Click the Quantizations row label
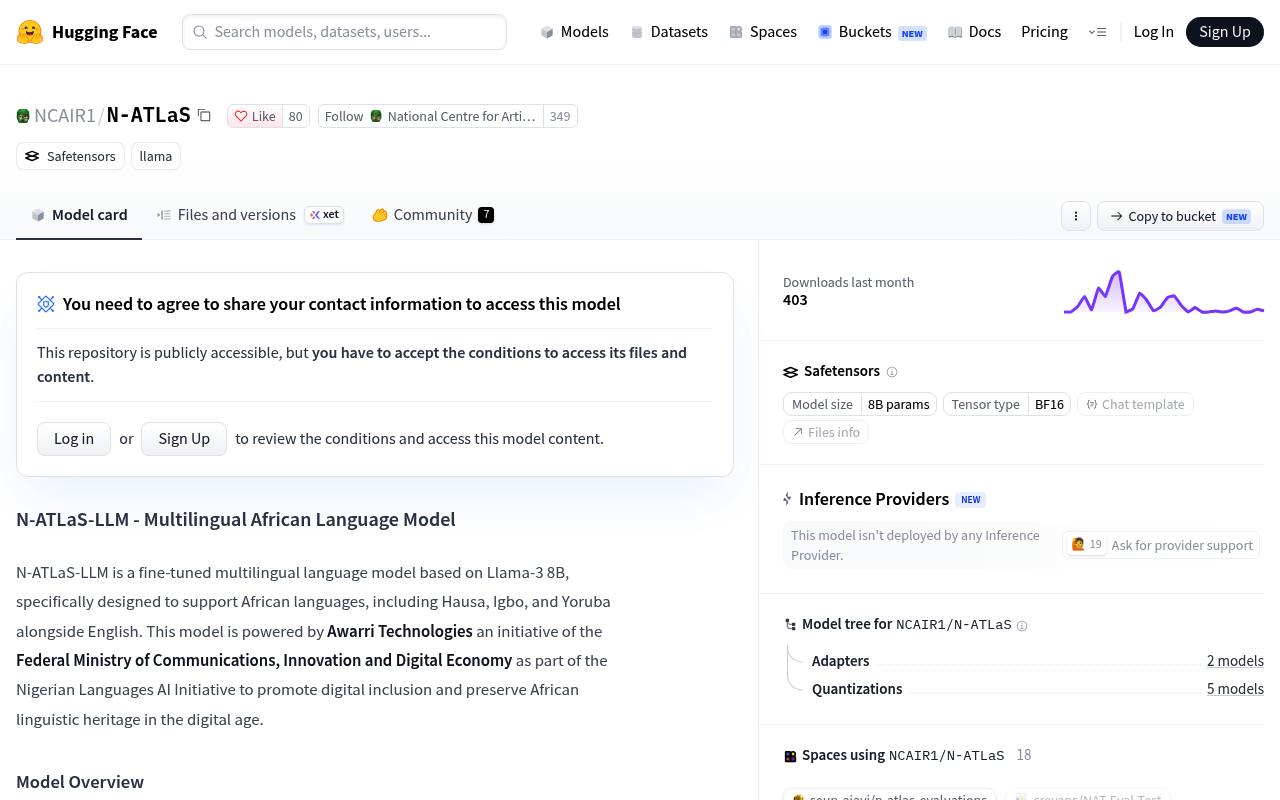The image size is (1280, 800). [x=857, y=689]
